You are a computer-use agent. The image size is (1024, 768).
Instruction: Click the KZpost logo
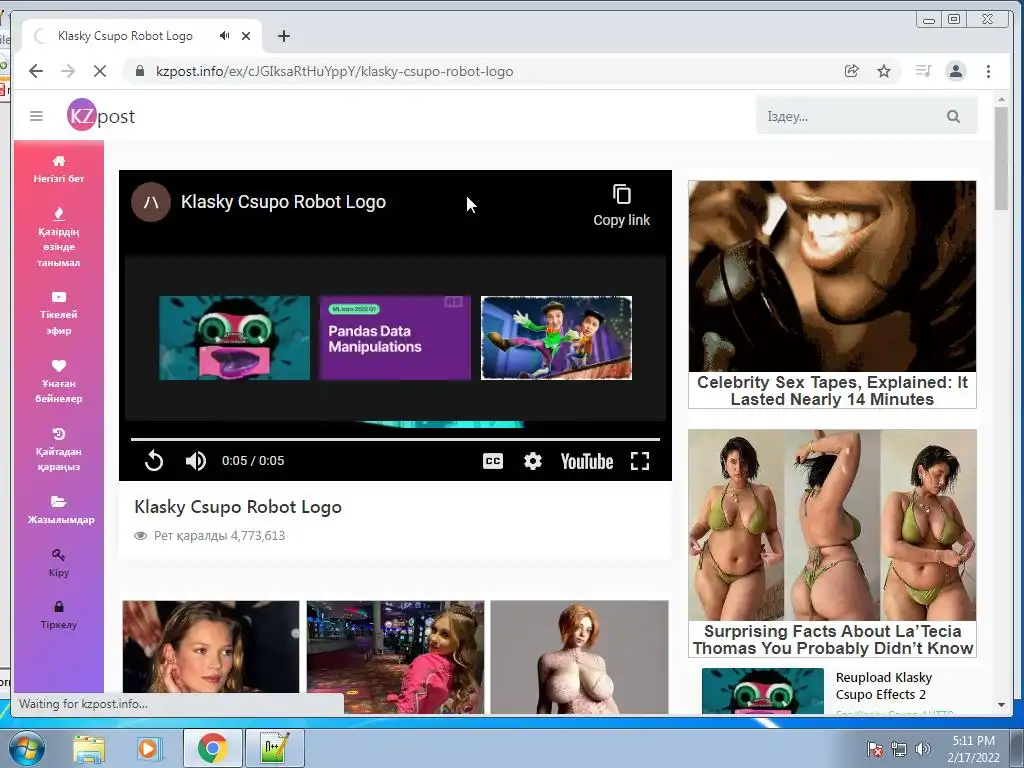pyautogui.click(x=101, y=116)
